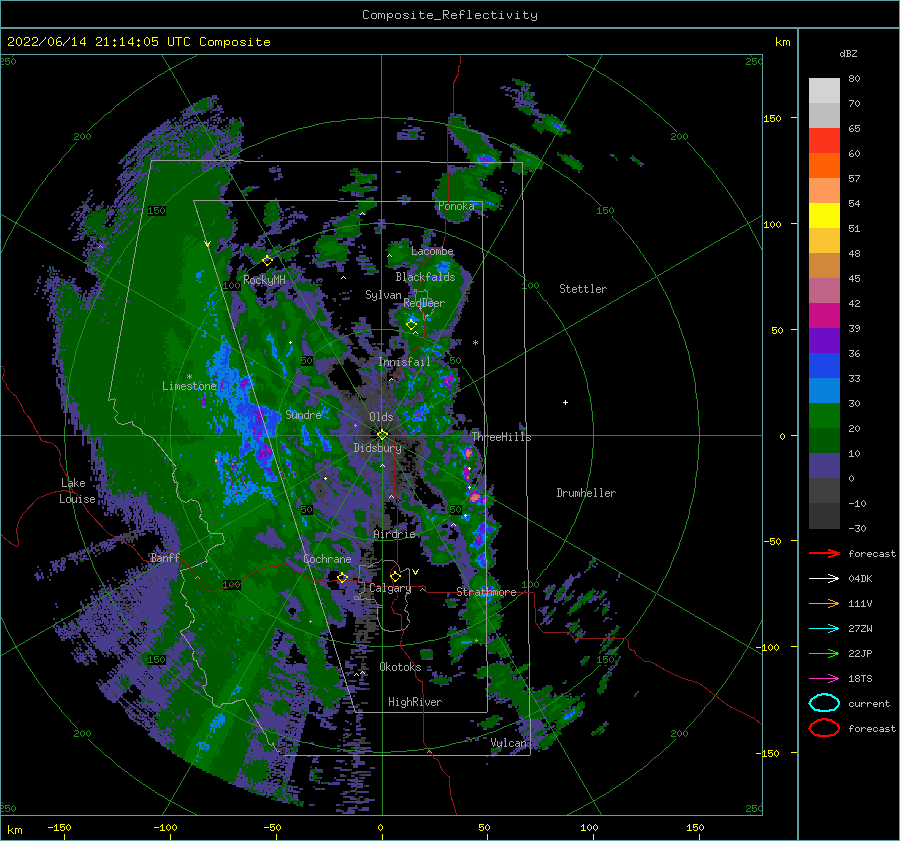Click the Composite_Reflectivity title
This screenshot has width=900, height=841.
pos(450,15)
